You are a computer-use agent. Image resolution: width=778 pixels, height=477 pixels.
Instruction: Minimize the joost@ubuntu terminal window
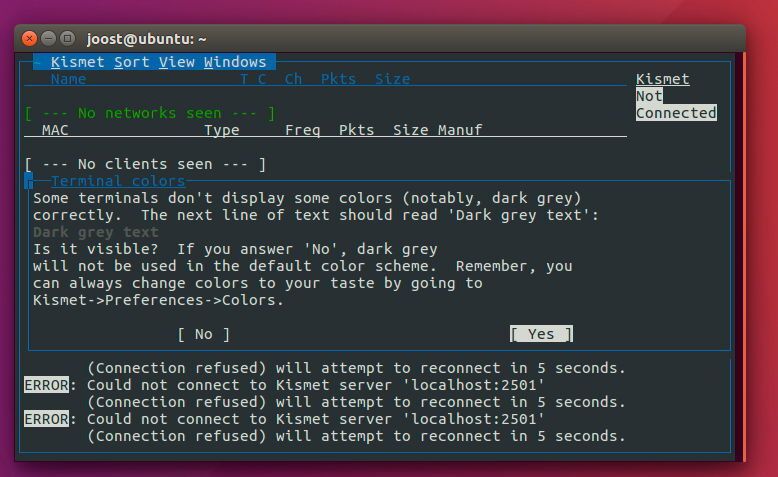[48, 38]
